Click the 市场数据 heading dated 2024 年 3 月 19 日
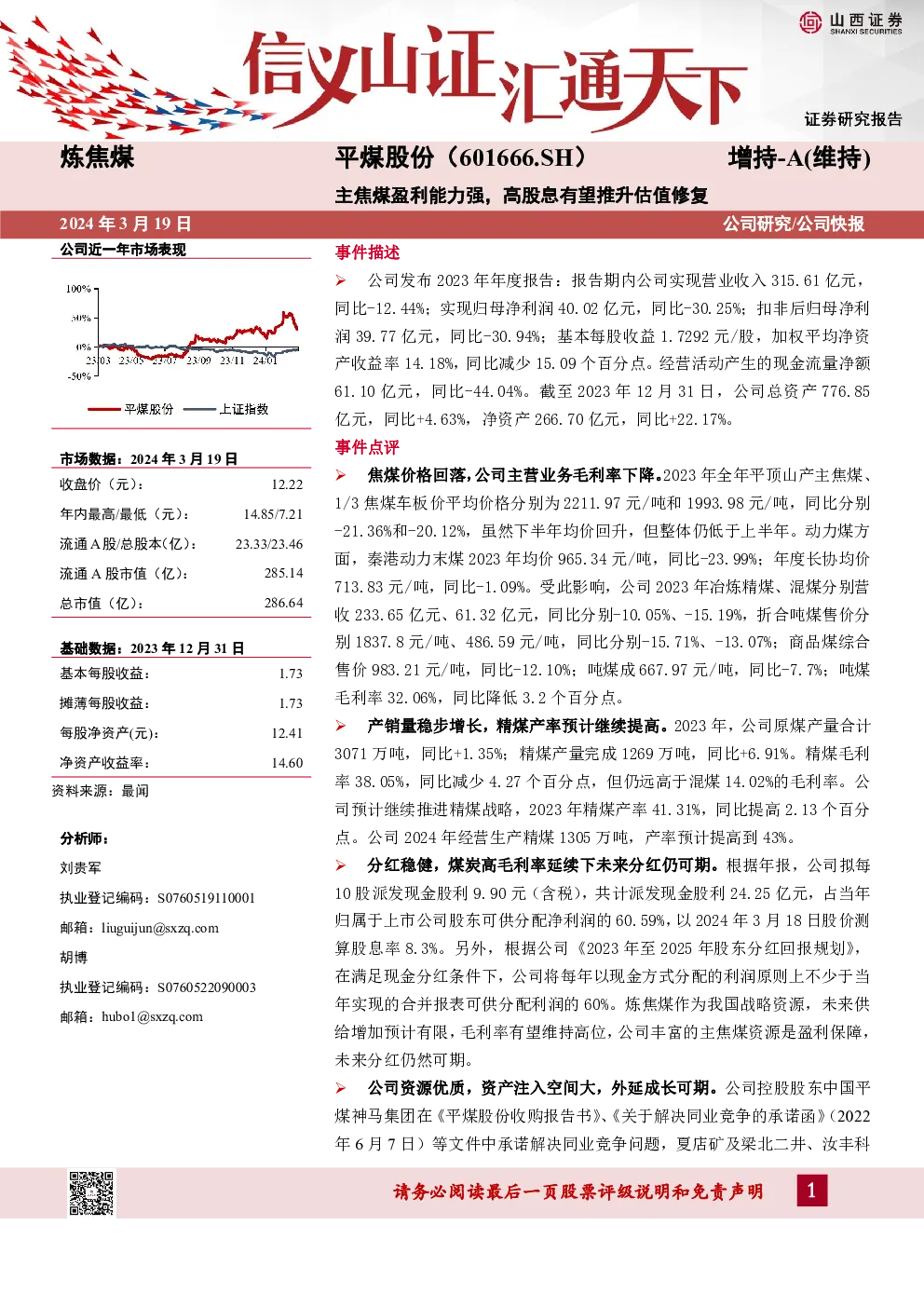924x1307 pixels. (x=149, y=459)
